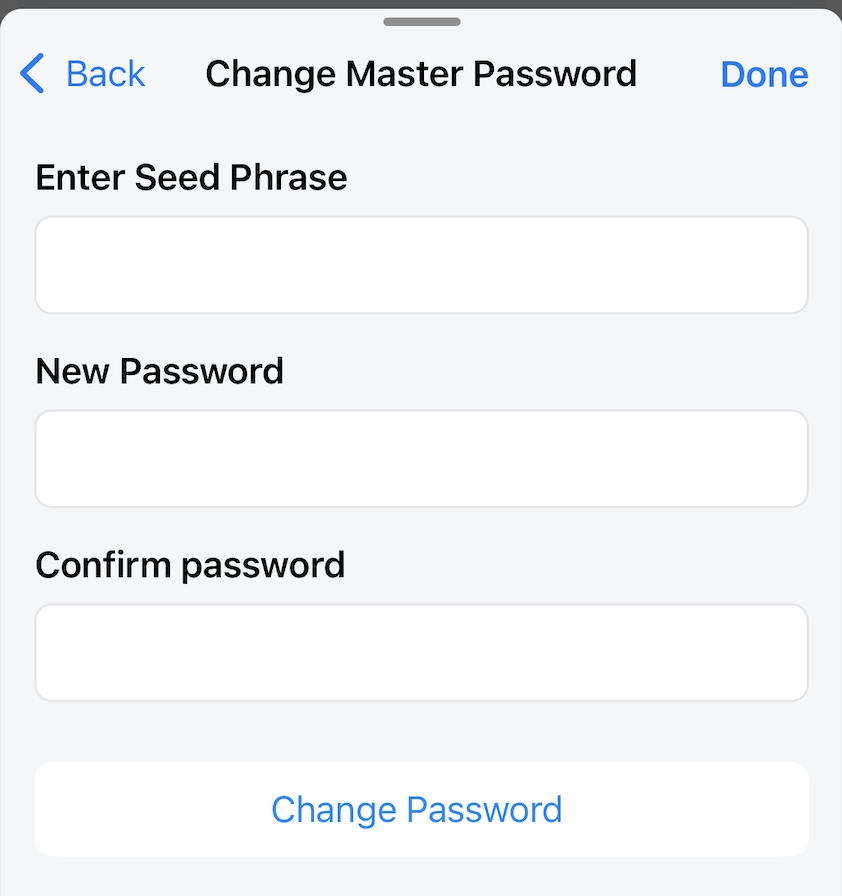
Task: Click the Enter Seed Phrase label
Action: (191, 178)
